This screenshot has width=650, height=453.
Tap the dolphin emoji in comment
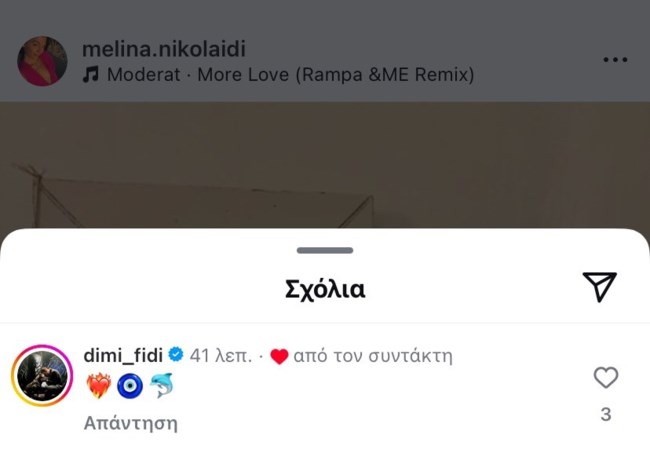162,386
